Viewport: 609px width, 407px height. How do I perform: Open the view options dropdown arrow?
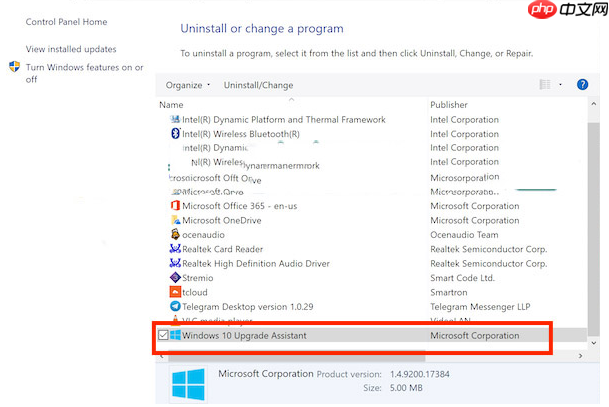pos(560,84)
